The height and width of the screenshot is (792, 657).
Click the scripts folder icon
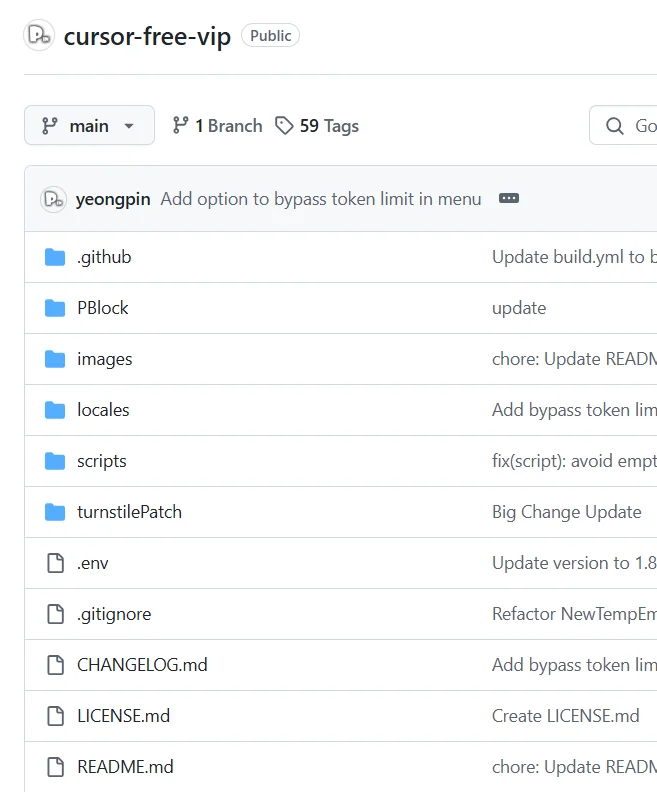click(x=55, y=461)
